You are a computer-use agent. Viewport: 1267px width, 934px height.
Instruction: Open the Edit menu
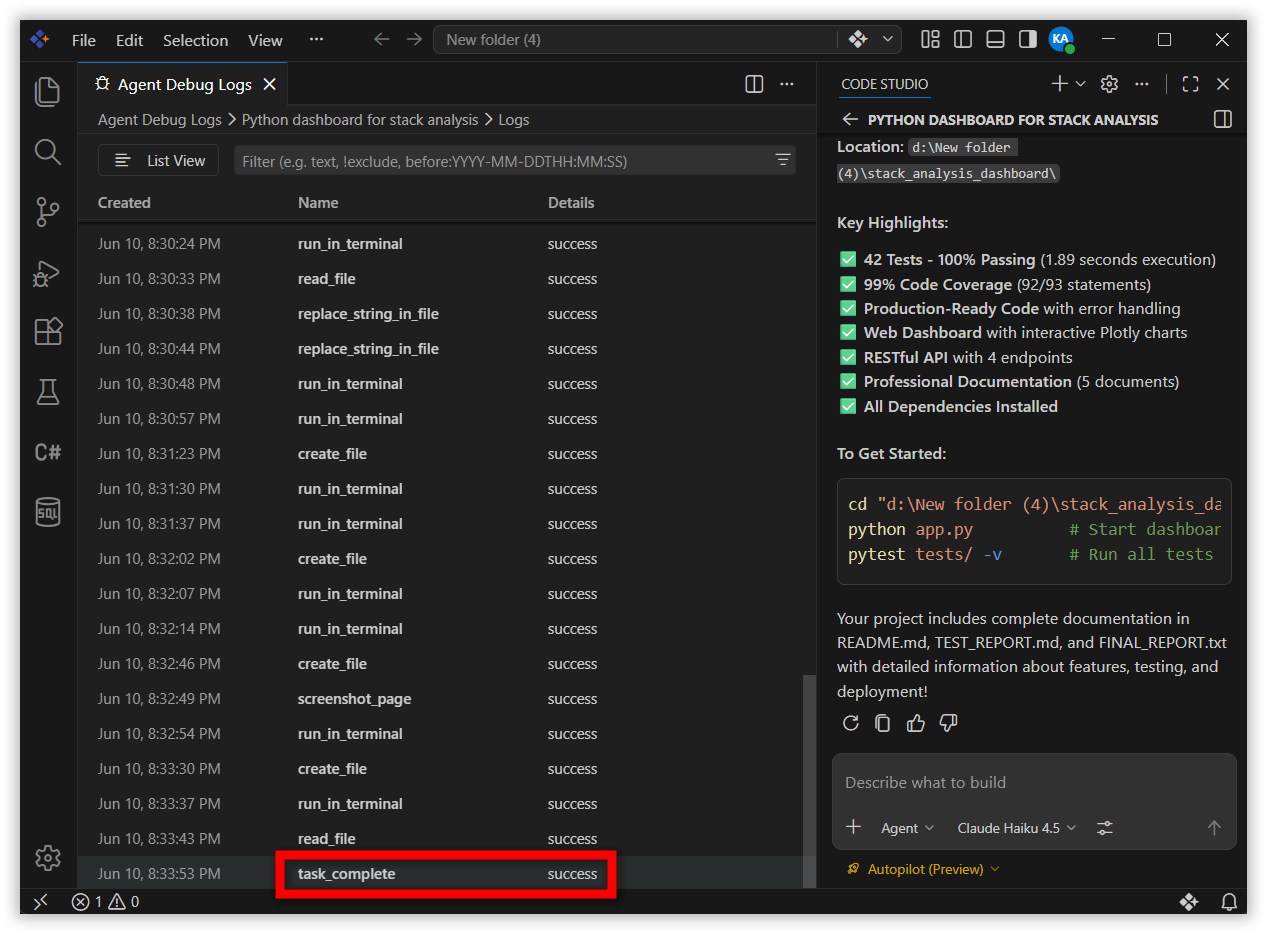(x=129, y=40)
